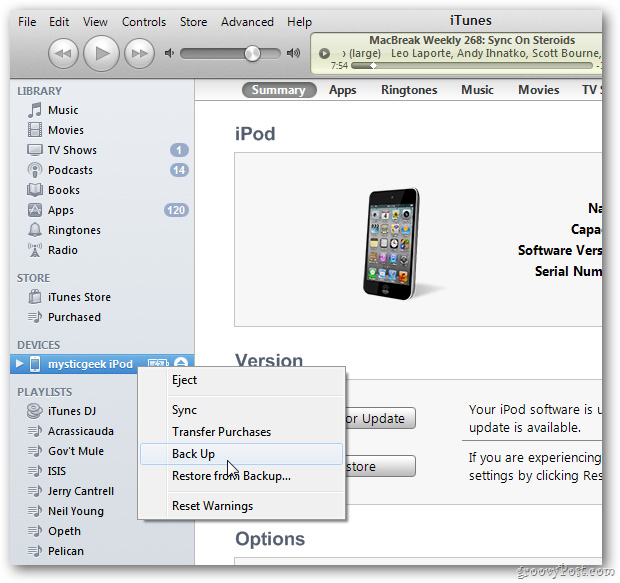The width and height of the screenshot is (620, 583).
Task: Choose Eject from the context menu
Action: coord(241,380)
